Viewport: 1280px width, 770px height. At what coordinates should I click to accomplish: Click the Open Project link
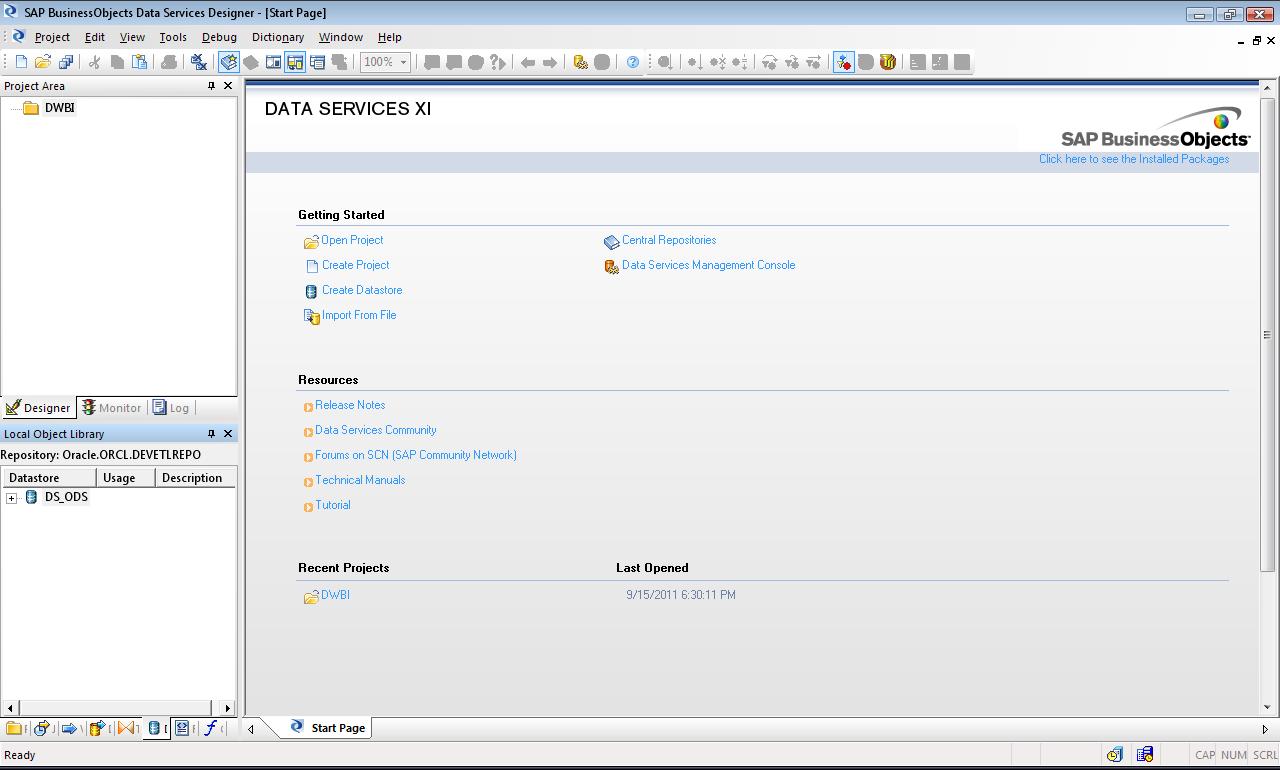pyautogui.click(x=352, y=240)
